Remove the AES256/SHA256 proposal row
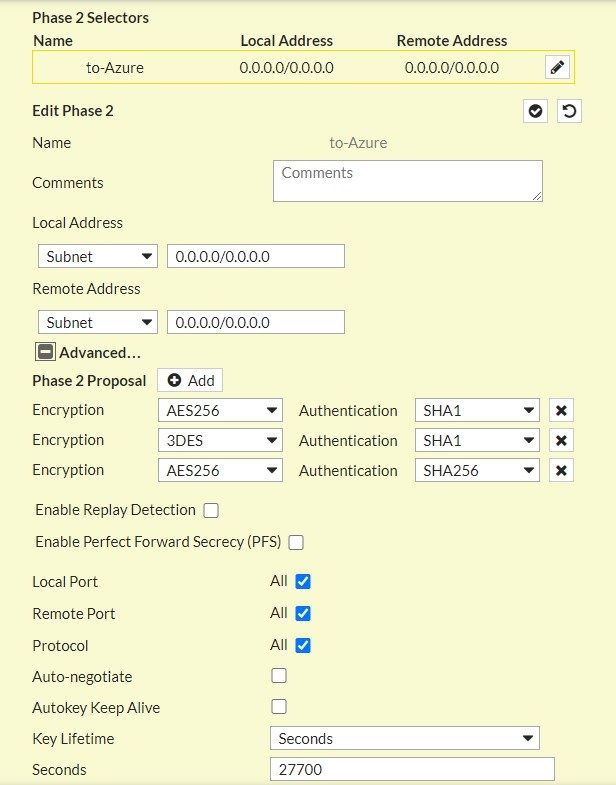Screen dimensions: 616x785 561,471
